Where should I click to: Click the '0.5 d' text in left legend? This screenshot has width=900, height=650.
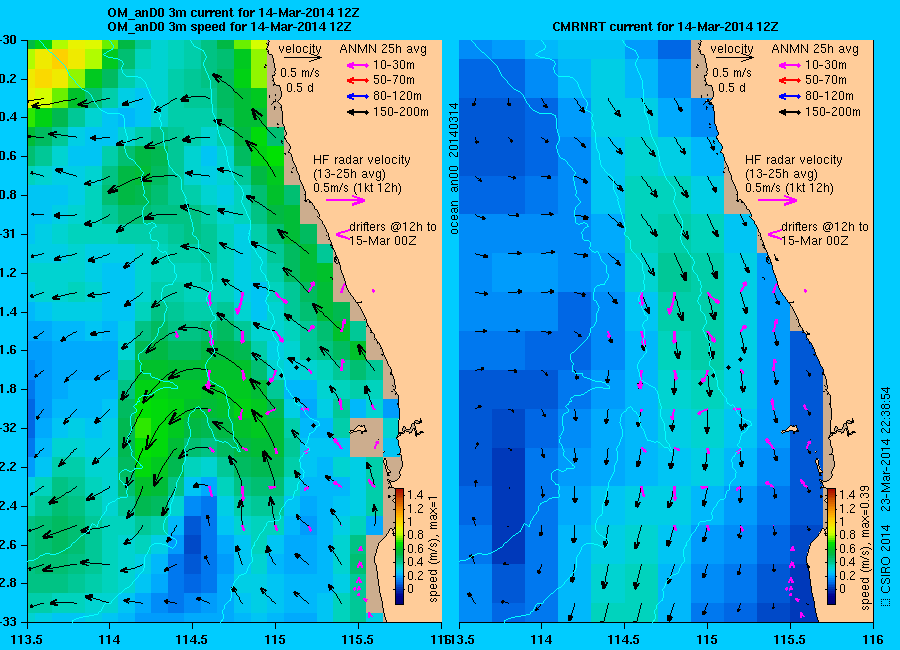(300, 88)
